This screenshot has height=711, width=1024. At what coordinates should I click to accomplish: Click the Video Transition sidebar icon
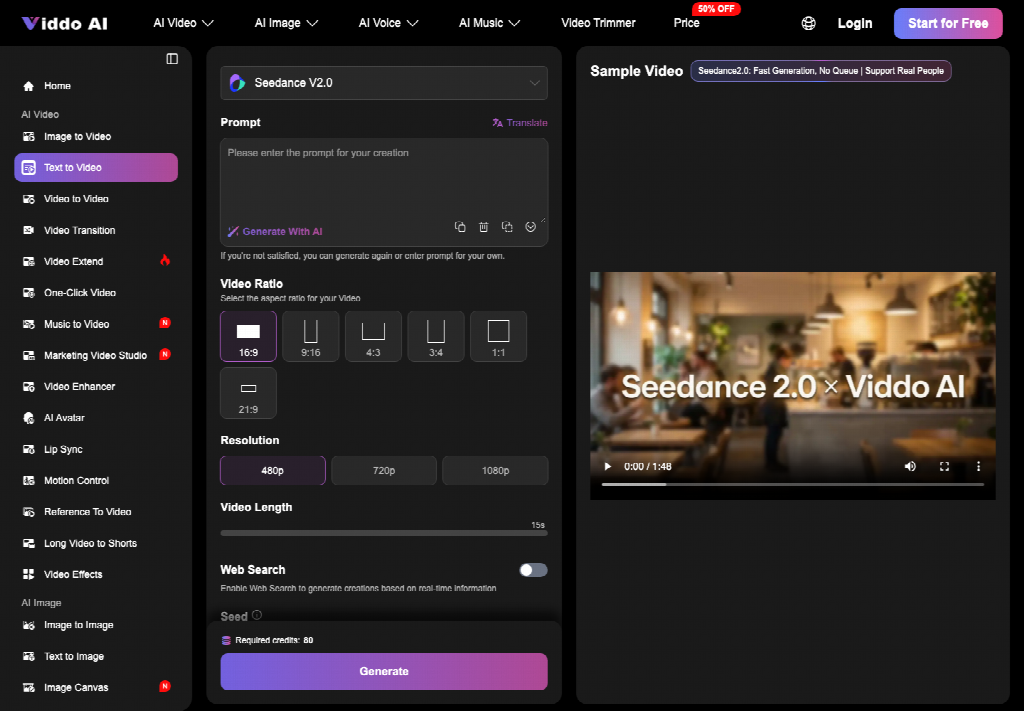coord(29,230)
